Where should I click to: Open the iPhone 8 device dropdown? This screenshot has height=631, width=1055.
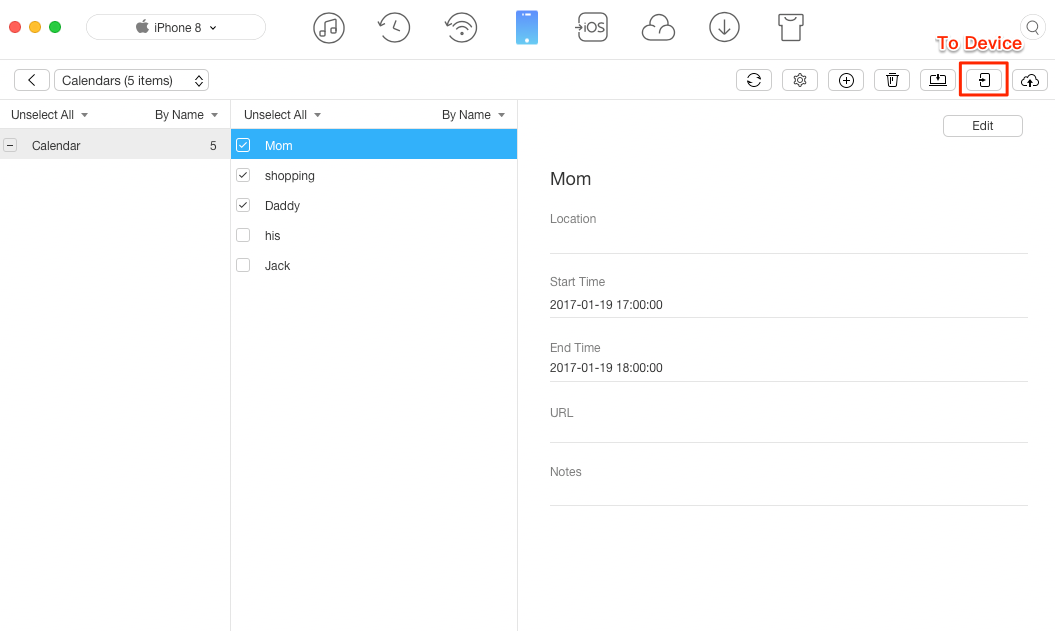tap(176, 27)
